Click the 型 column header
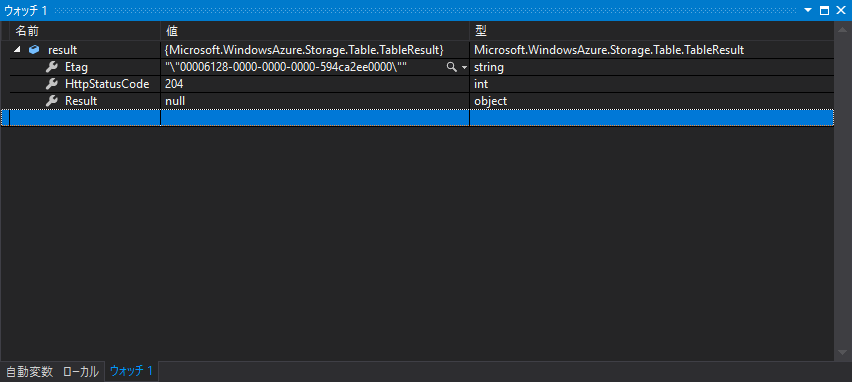Screen dimensions: 852x382 (x=651, y=30)
